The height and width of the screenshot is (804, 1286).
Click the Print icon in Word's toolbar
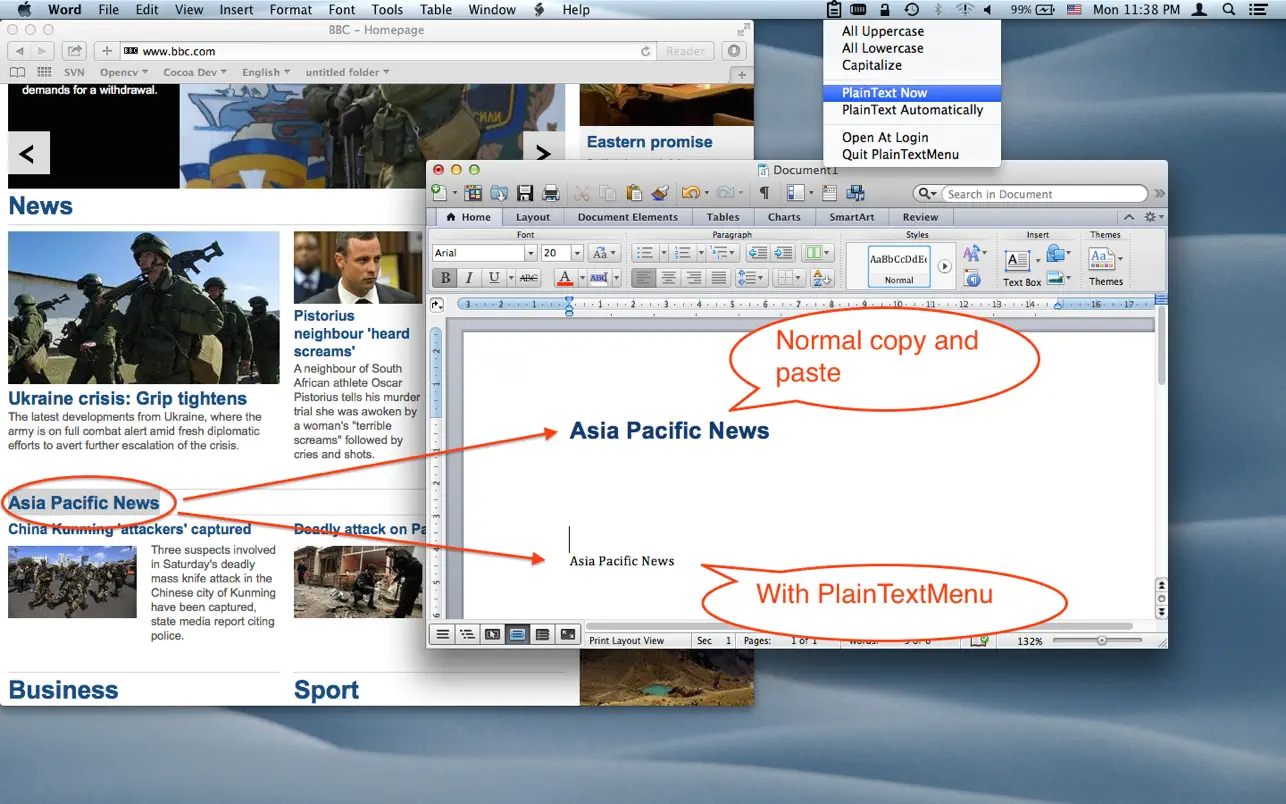tap(551, 194)
